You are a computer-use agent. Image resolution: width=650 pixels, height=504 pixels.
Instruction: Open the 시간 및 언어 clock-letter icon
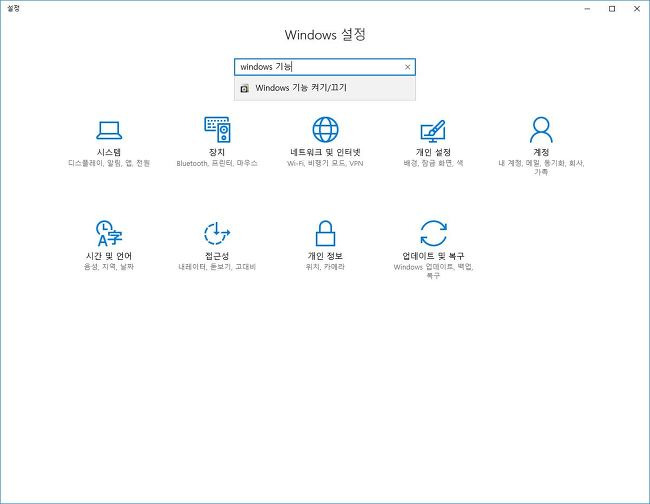(x=109, y=233)
